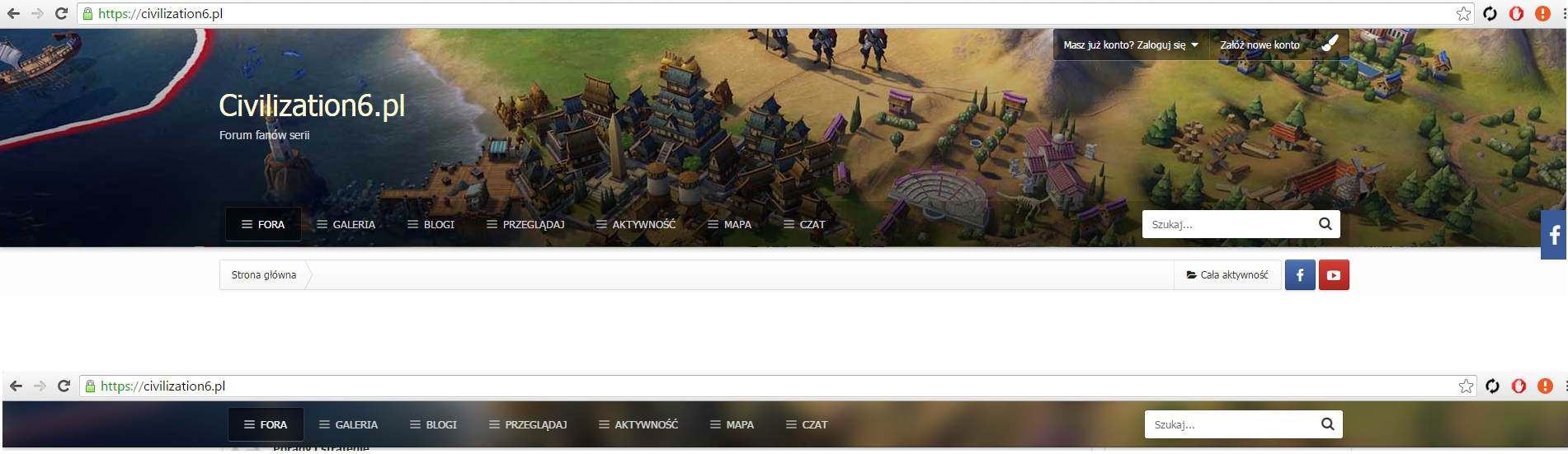The height and width of the screenshot is (454, 1568).
Task: Focus the Szukaj search field in the upper header
Action: click(x=1229, y=224)
